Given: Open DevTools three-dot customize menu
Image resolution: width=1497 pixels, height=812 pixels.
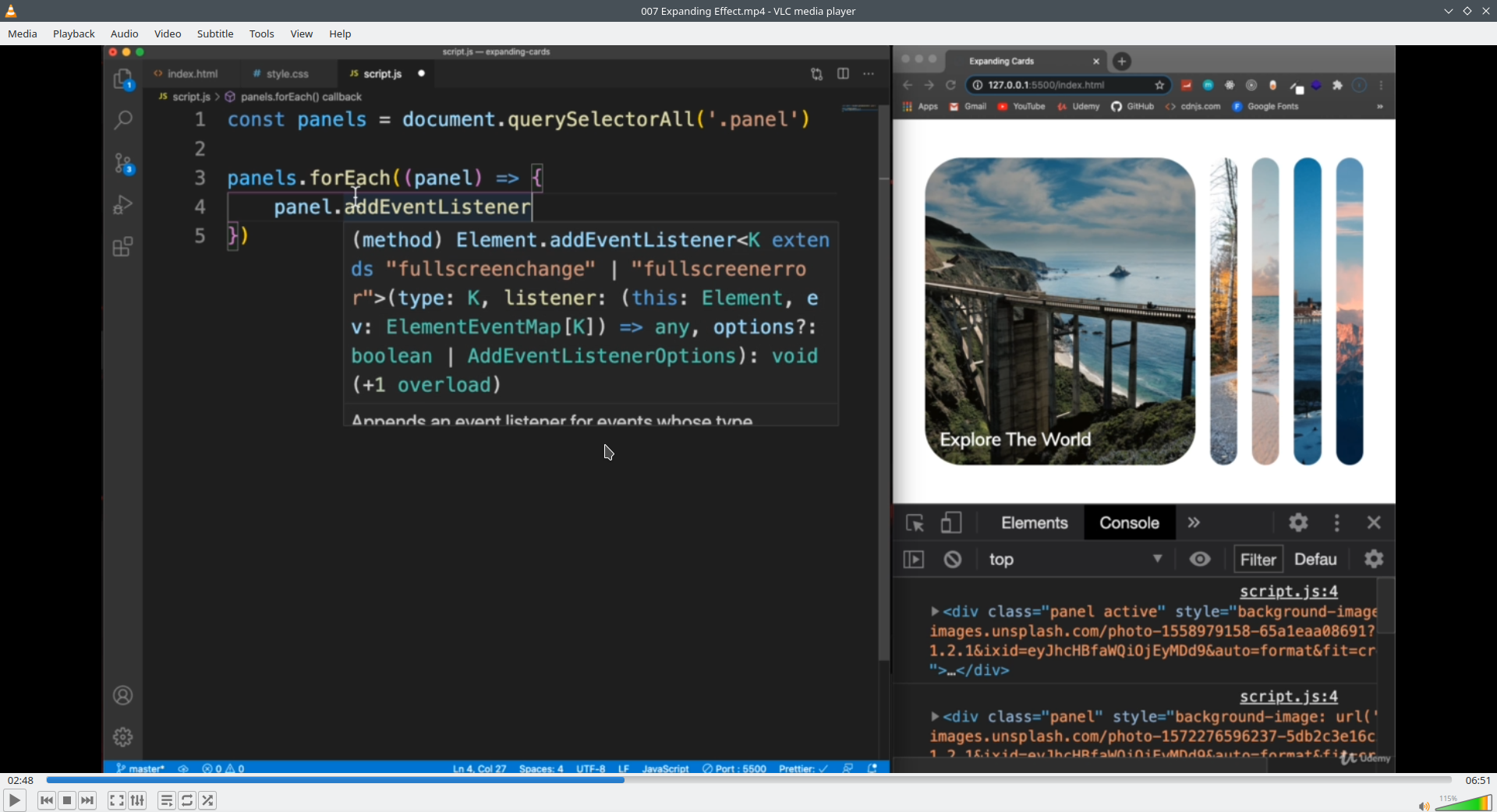Looking at the screenshot, I should tap(1337, 523).
